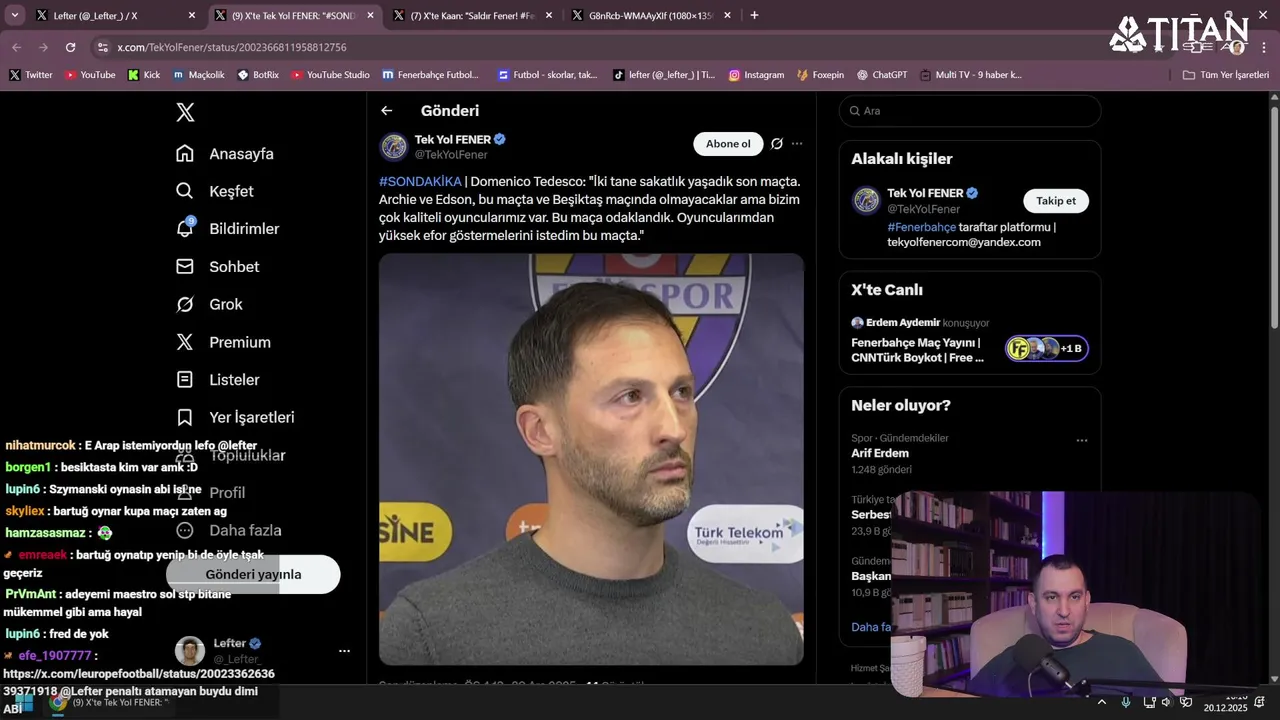1280x720 pixels.
Task: Open the Maçkolik bookmark
Action: coord(199,75)
